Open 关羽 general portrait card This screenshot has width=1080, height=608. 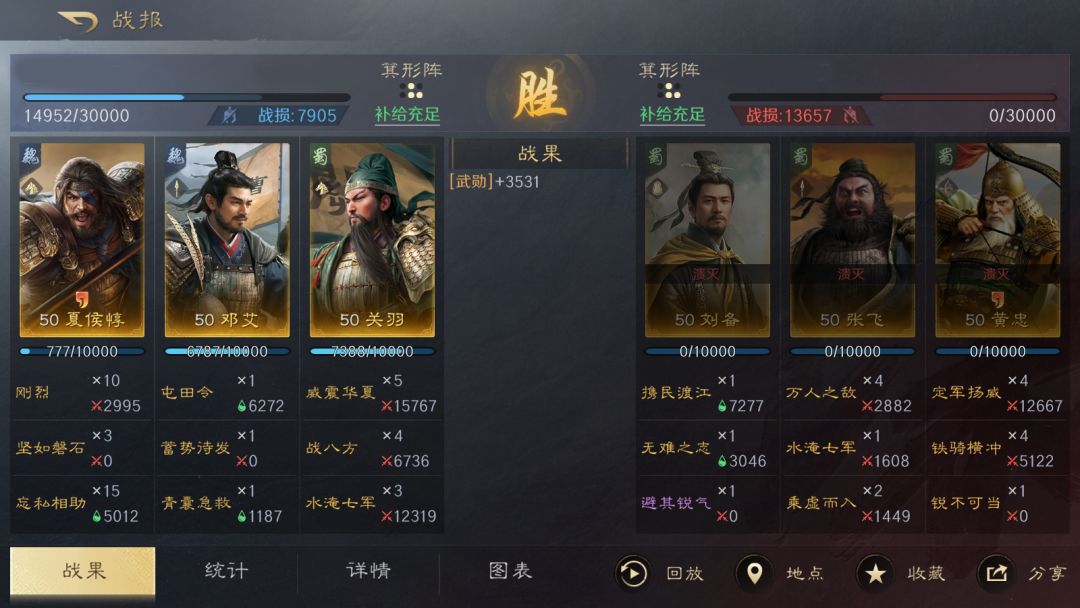(372, 240)
